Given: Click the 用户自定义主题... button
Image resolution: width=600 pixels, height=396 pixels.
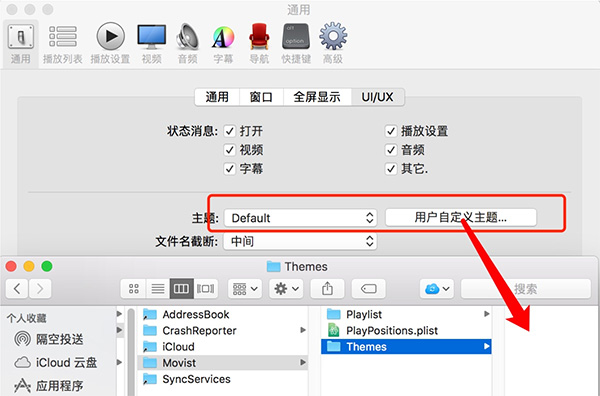Looking at the screenshot, I should (x=461, y=218).
